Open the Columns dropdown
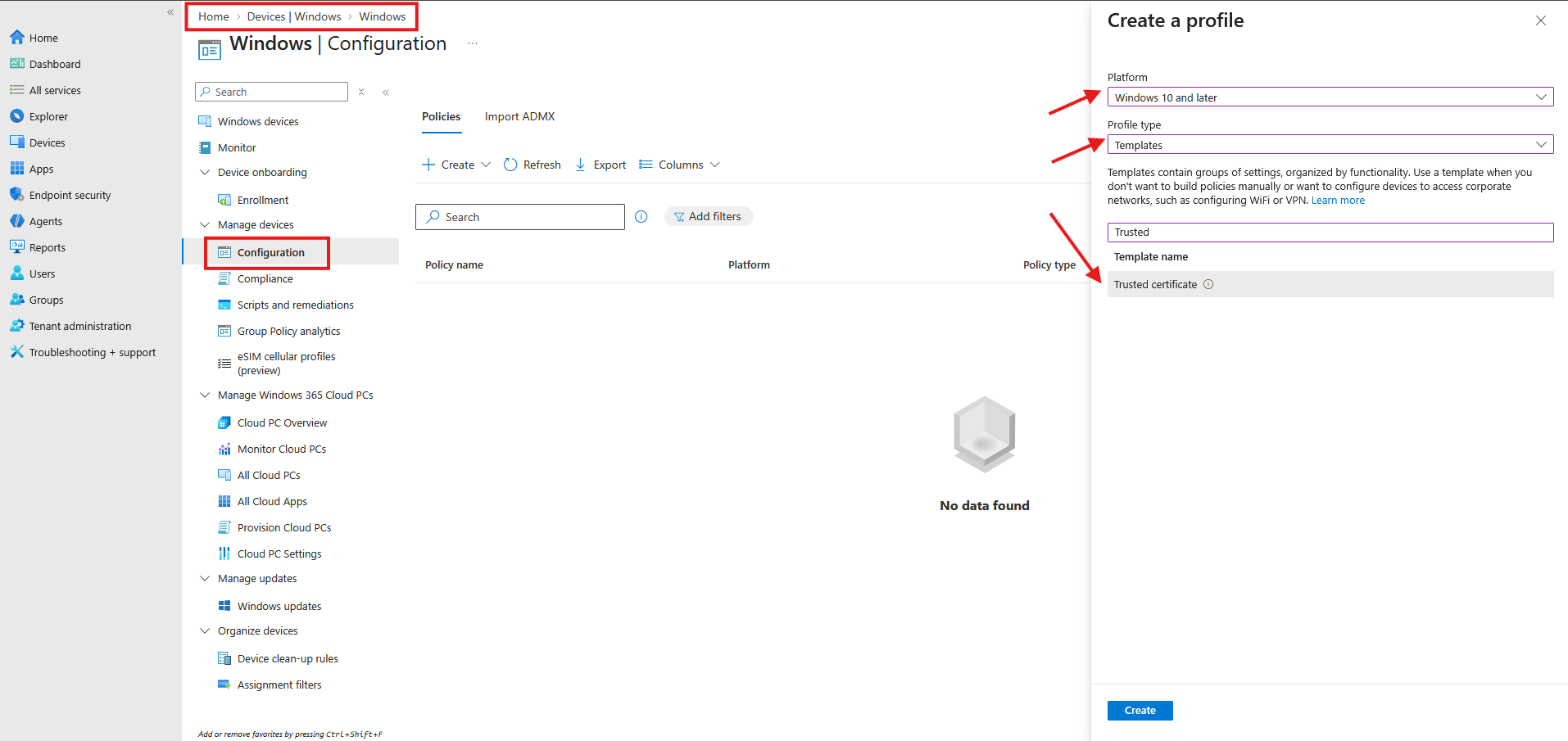Viewport: 1568px width, 741px height. click(x=679, y=165)
